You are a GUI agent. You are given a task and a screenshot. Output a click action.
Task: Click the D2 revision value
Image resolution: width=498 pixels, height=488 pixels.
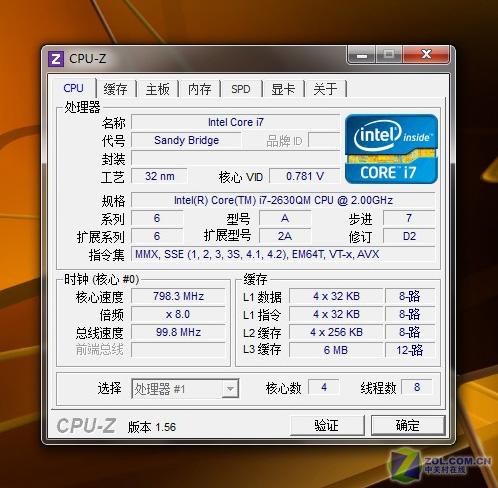409,236
